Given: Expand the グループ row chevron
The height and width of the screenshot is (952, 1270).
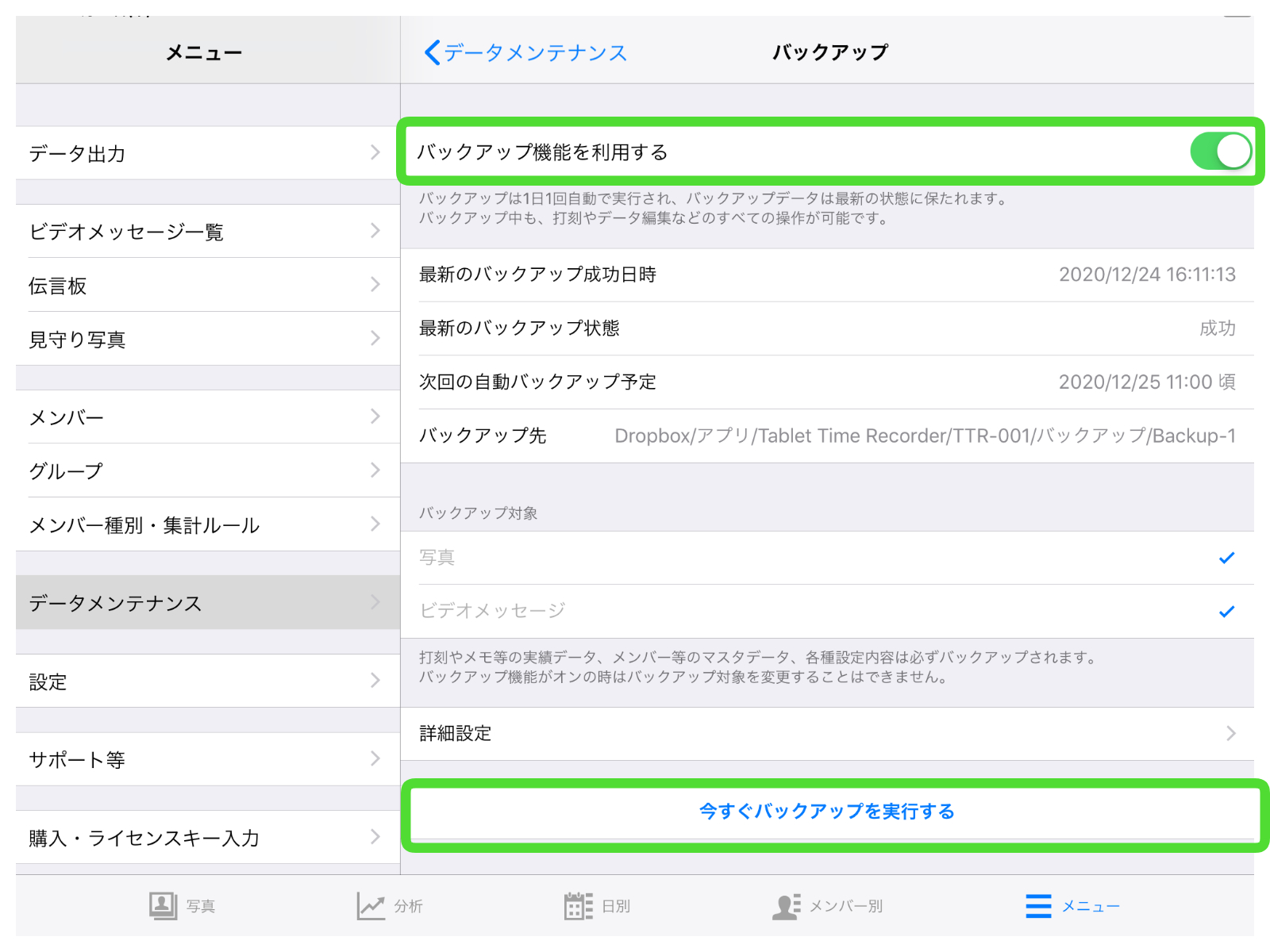Looking at the screenshot, I should pyautogui.click(x=375, y=470).
